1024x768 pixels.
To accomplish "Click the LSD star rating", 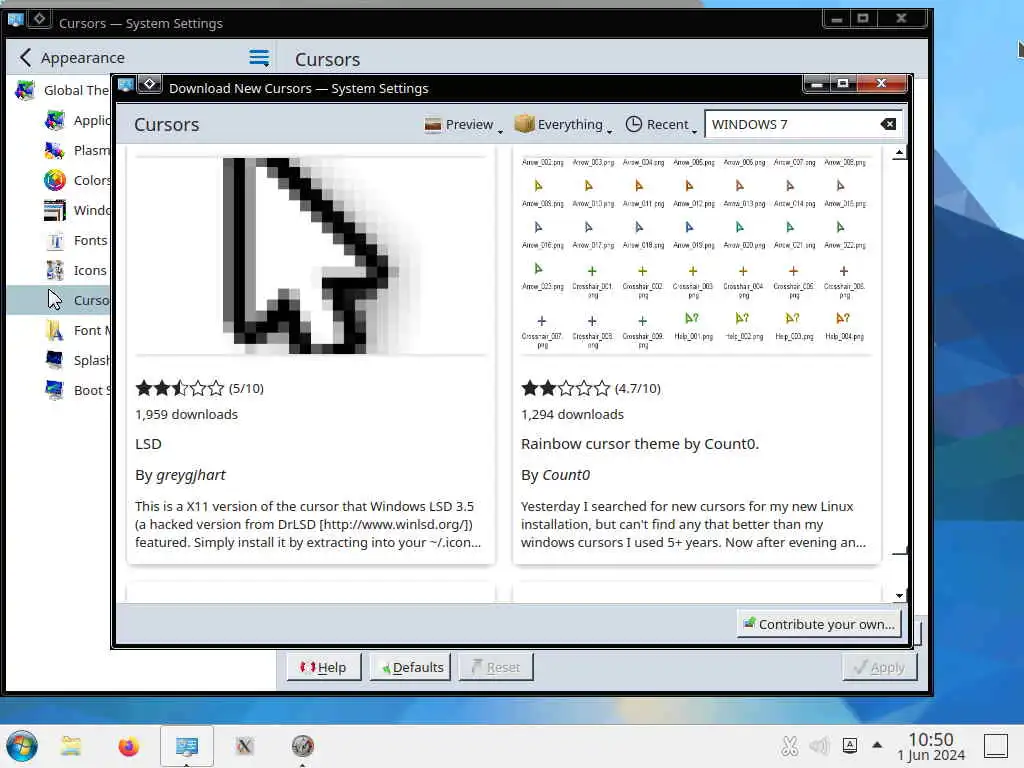I will click(180, 389).
